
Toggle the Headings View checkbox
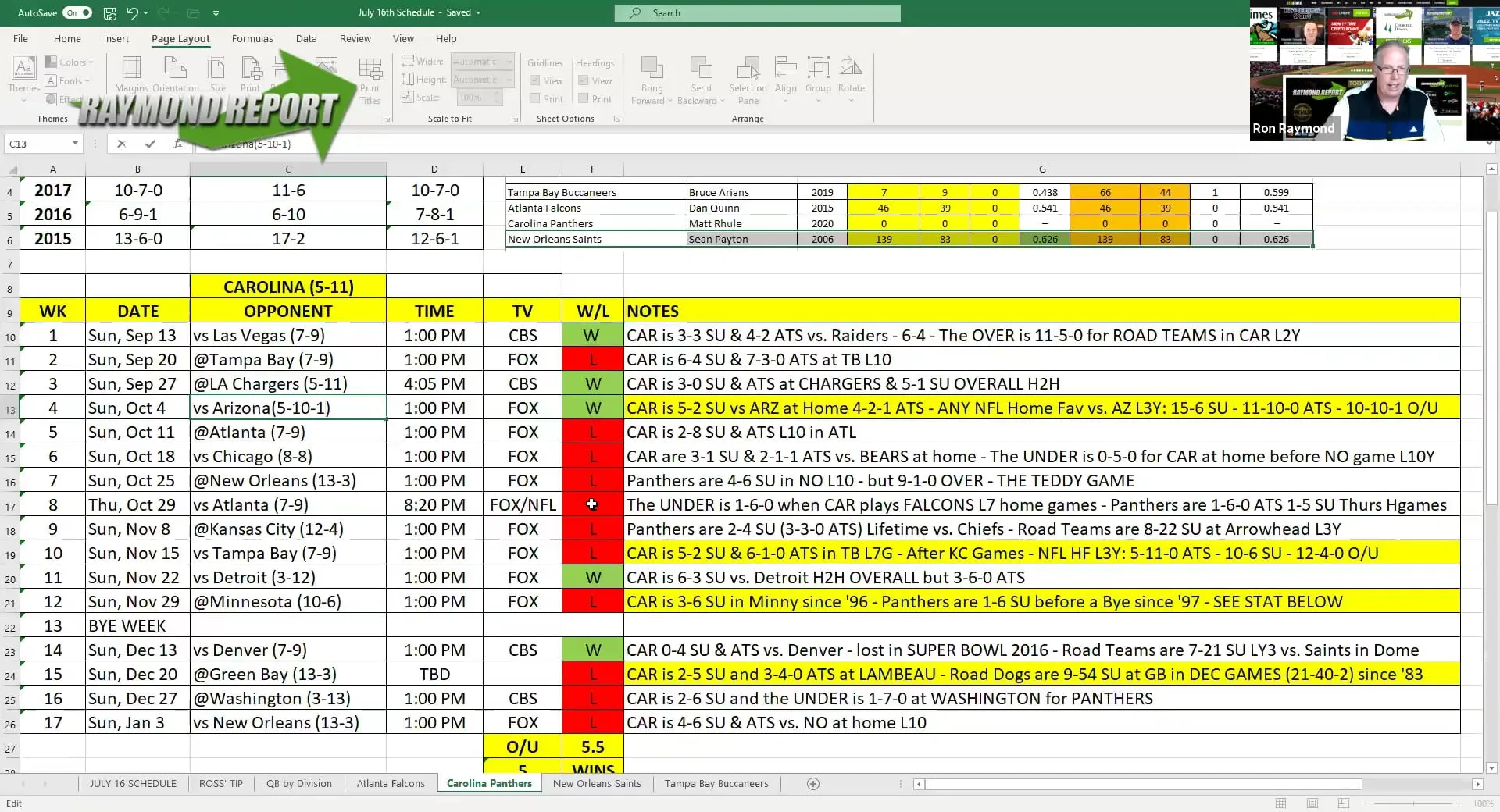point(584,80)
